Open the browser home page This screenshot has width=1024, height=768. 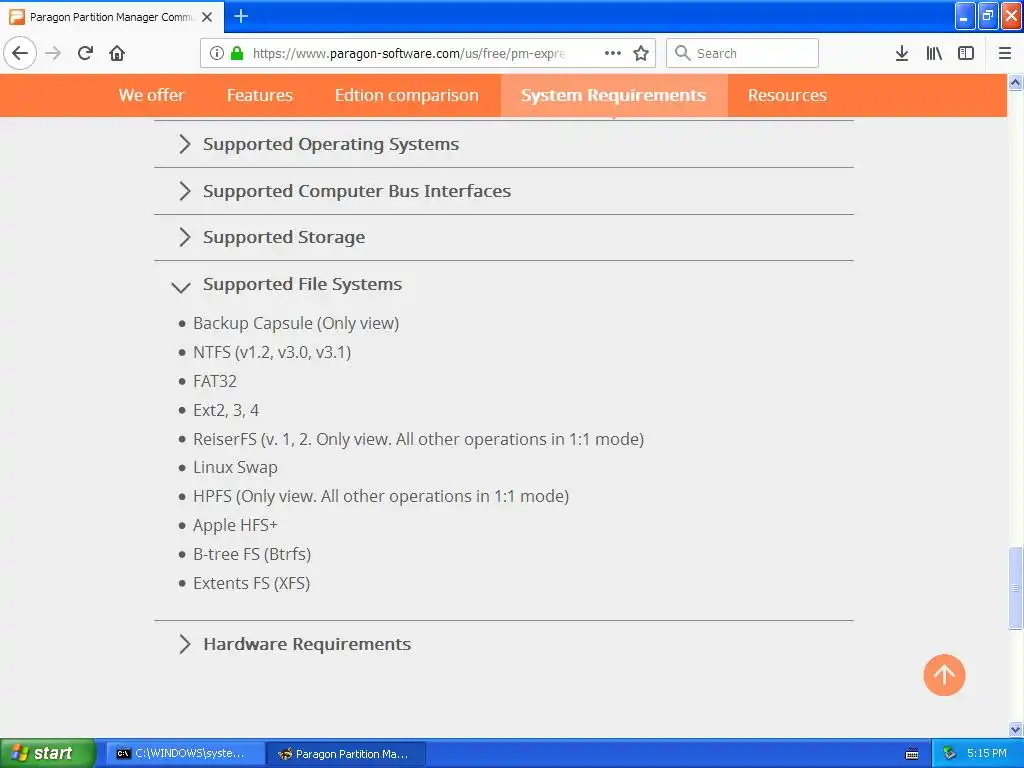point(117,53)
